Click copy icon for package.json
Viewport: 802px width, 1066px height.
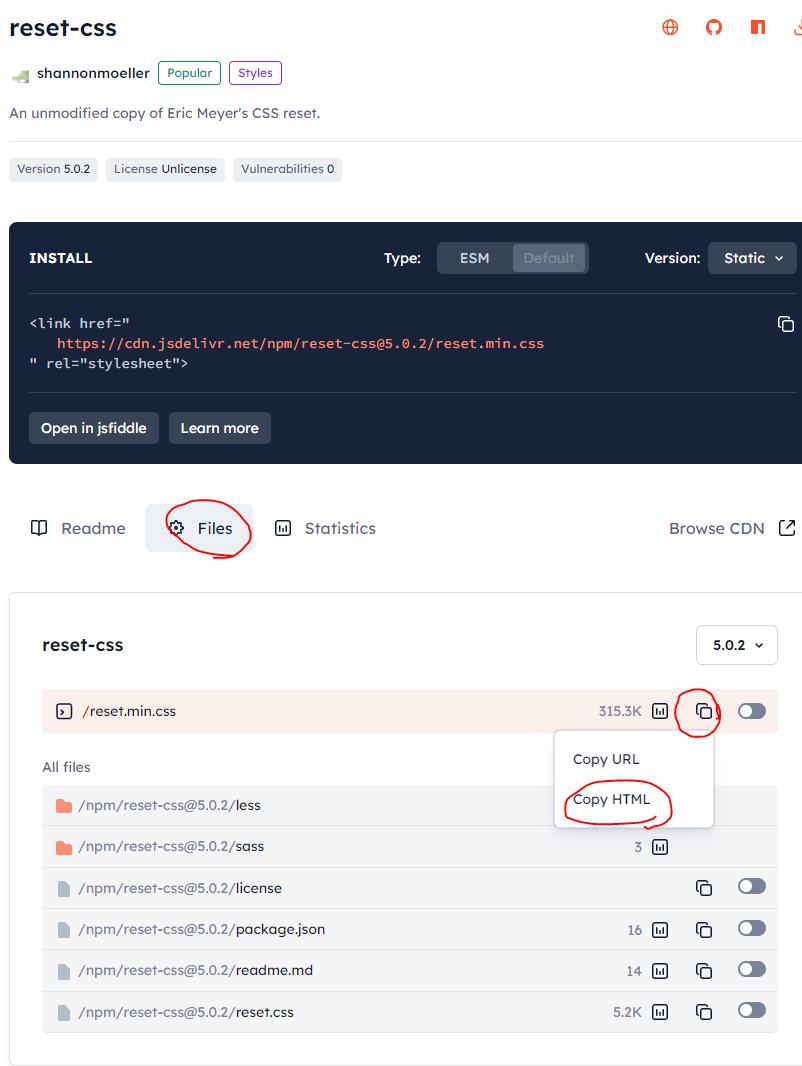pos(704,930)
